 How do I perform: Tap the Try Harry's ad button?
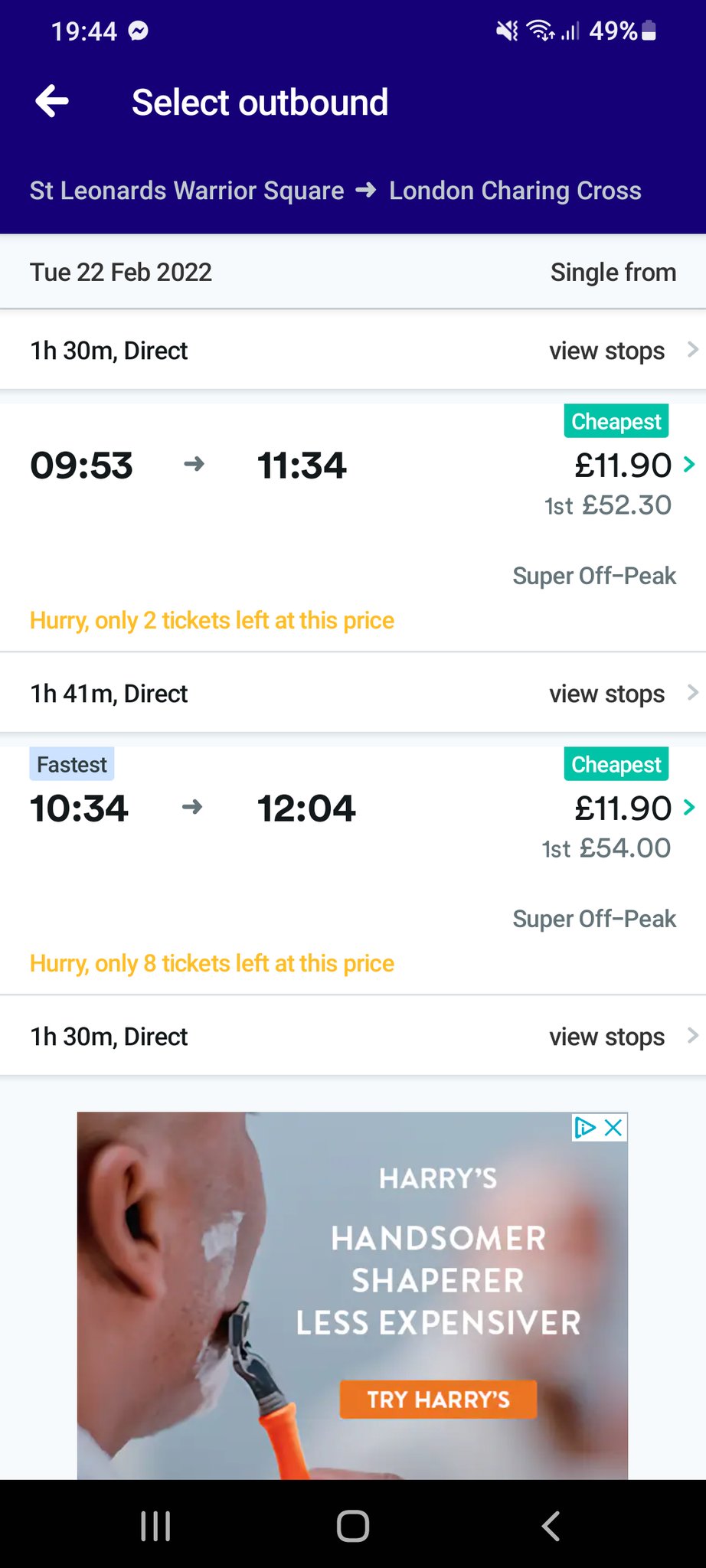(x=438, y=1400)
